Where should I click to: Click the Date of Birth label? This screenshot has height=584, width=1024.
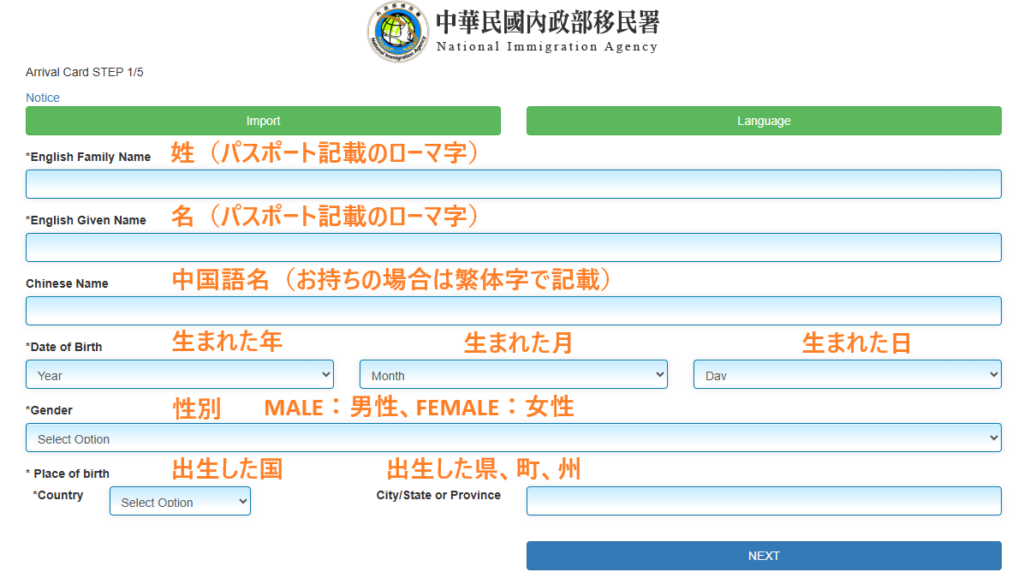tap(64, 347)
